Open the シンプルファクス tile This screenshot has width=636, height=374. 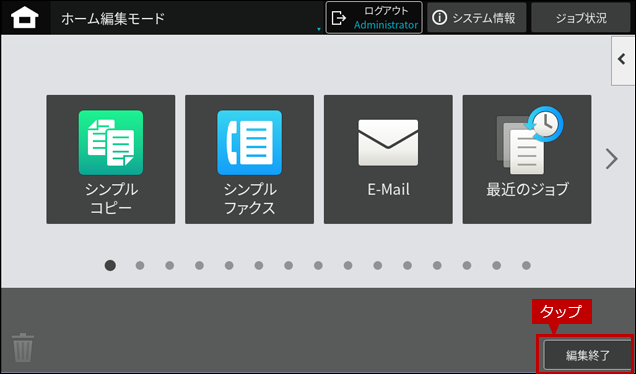coord(249,159)
